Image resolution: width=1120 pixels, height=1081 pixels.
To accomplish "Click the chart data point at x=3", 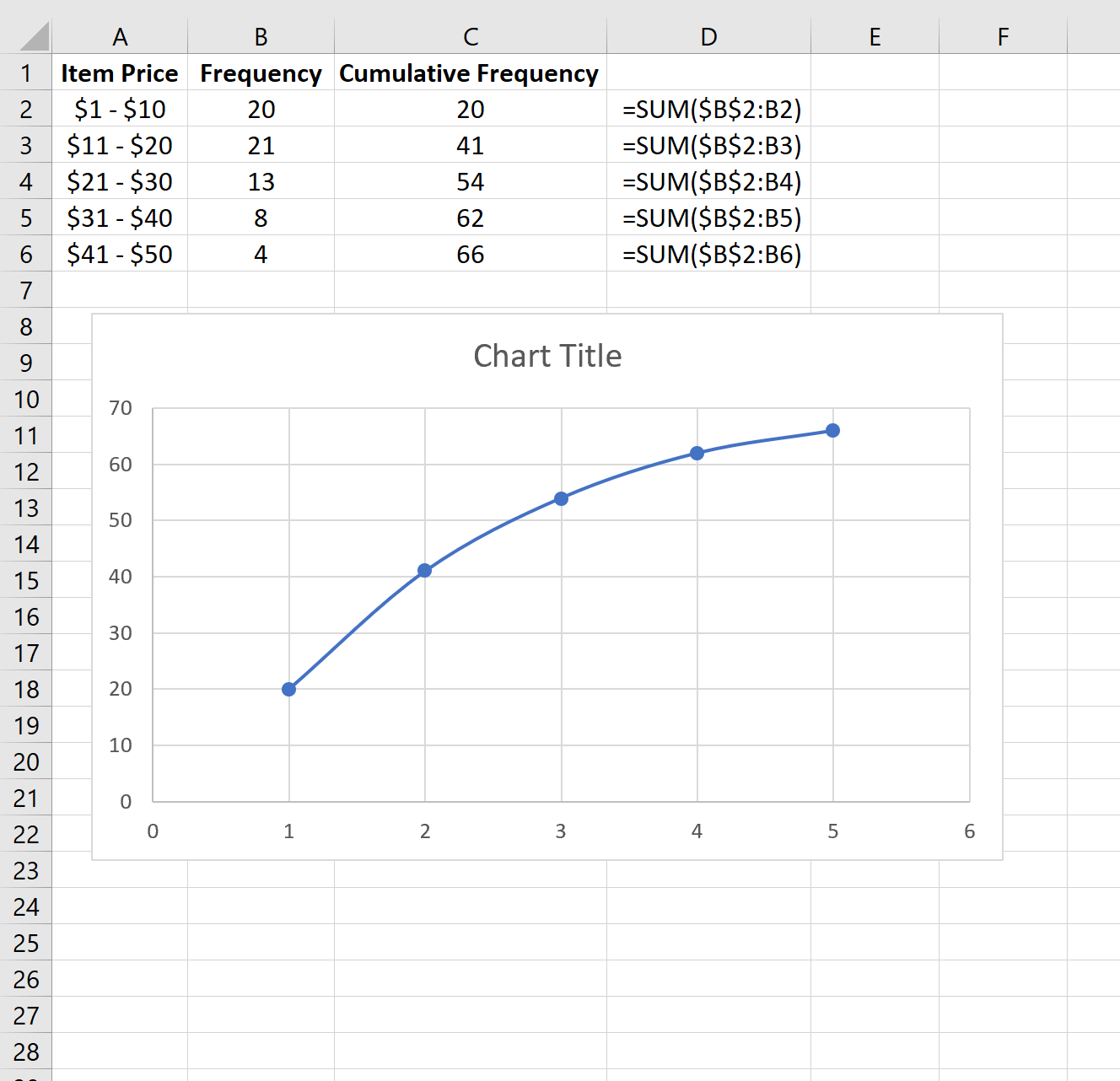I will [561, 498].
